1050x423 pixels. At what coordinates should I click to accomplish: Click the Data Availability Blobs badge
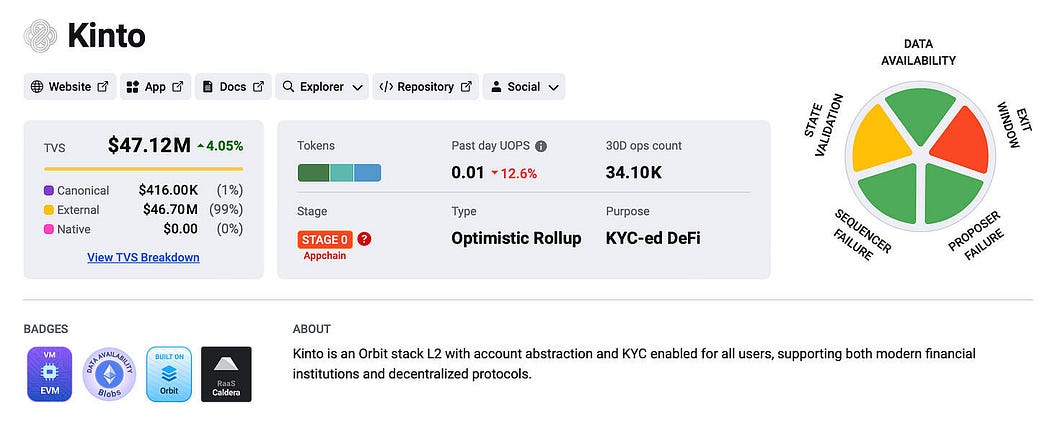pyautogui.click(x=109, y=374)
